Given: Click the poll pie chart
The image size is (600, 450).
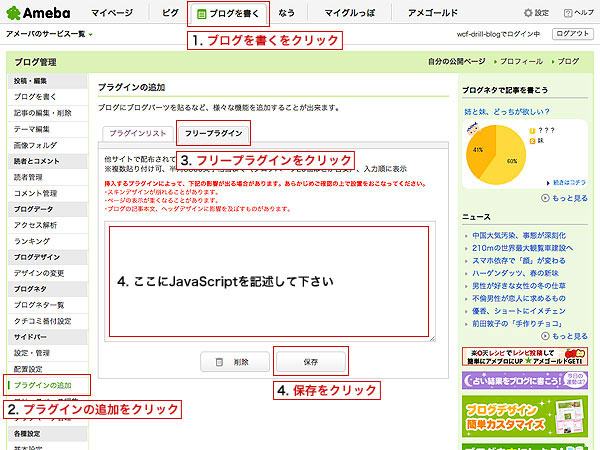Looking at the screenshot, I should 496,155.
